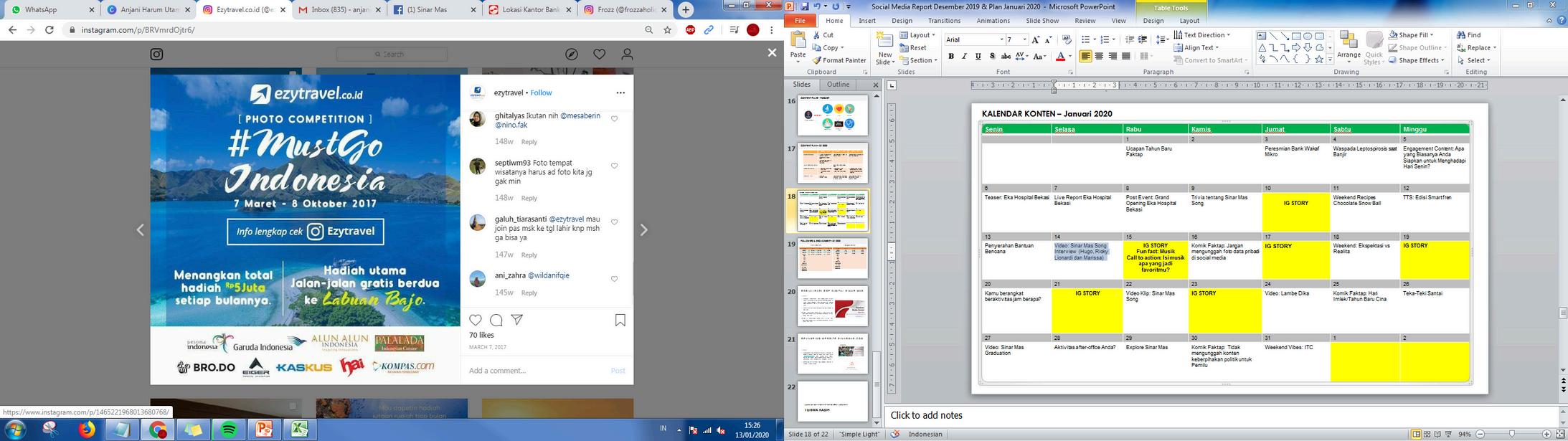Toggle Bold in PowerPoint Font group

click(x=951, y=57)
